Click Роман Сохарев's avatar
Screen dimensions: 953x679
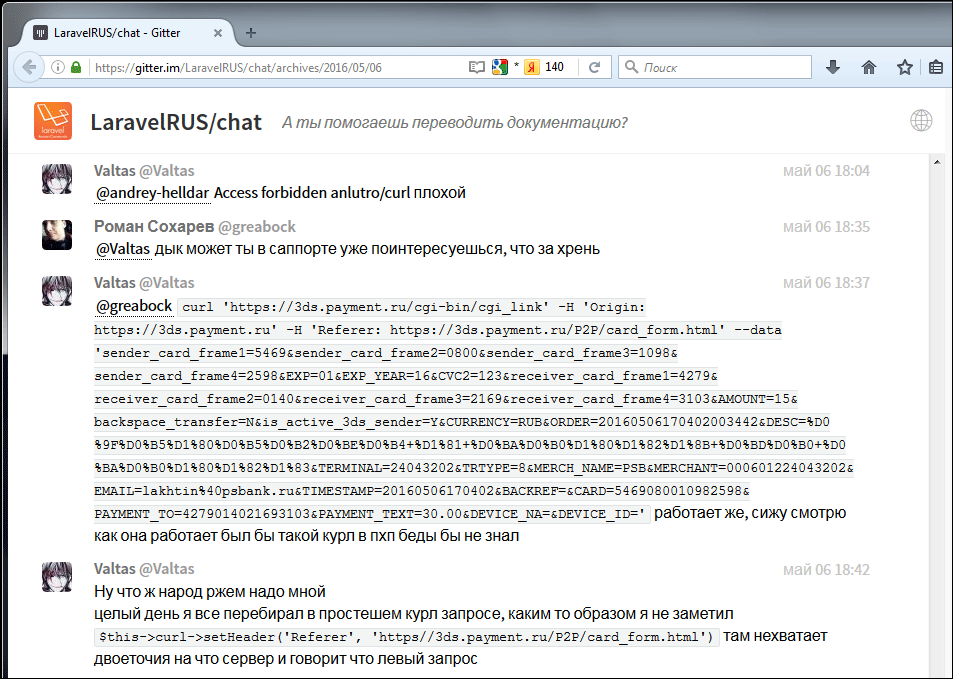57,235
